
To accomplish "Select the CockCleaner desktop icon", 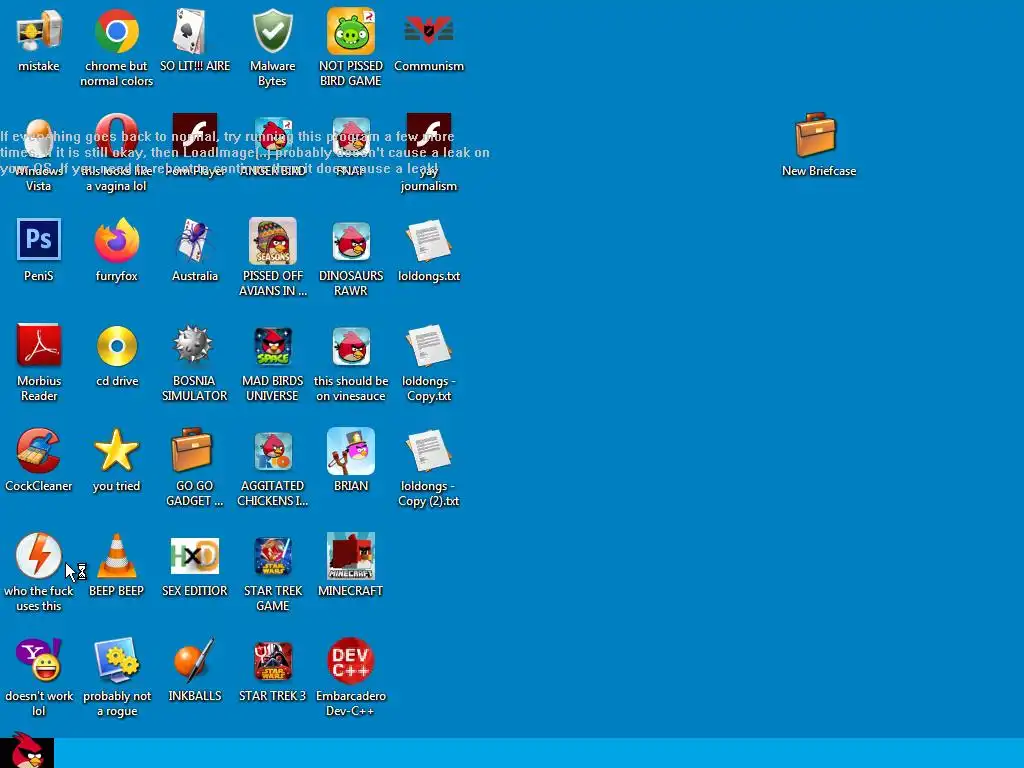I will pyautogui.click(x=39, y=451).
